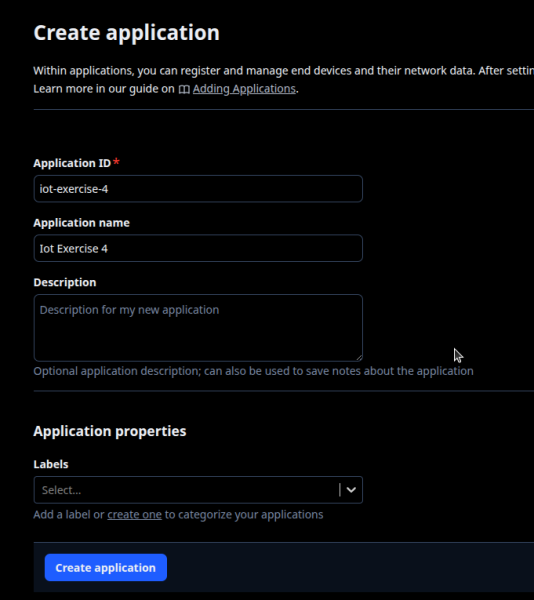Click the Application name field with Iot Exercise 4
Image resolution: width=534 pixels, height=600 pixels.
point(198,248)
